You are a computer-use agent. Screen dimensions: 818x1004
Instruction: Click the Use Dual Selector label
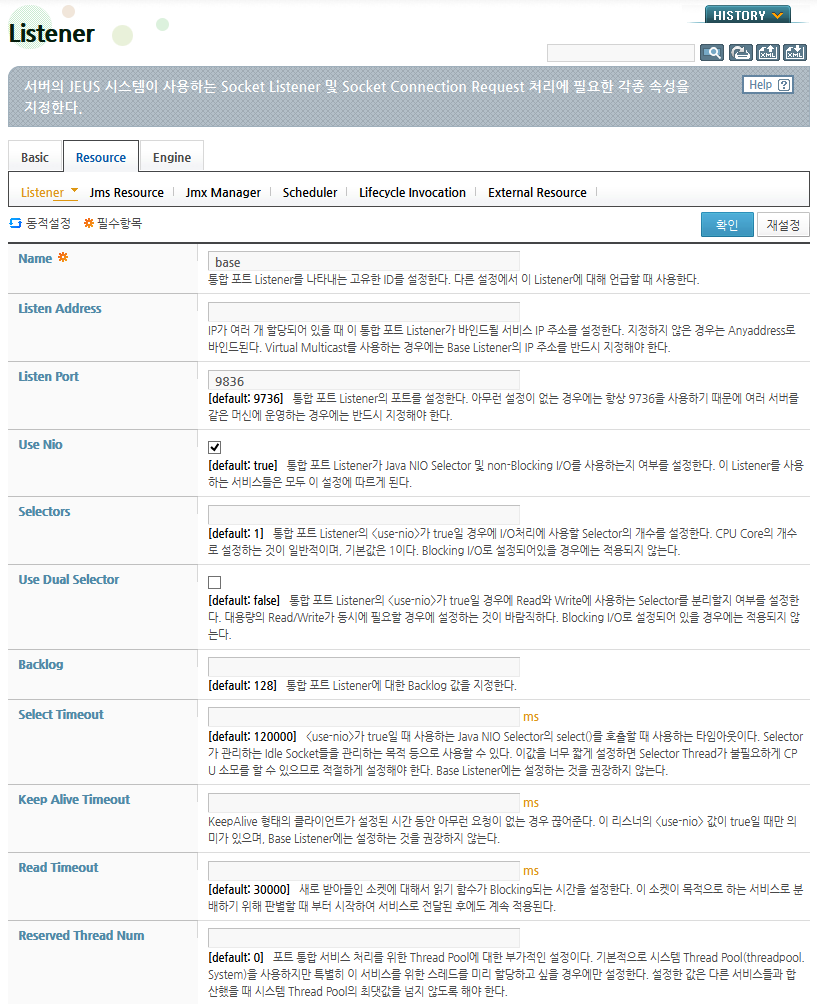point(68,579)
